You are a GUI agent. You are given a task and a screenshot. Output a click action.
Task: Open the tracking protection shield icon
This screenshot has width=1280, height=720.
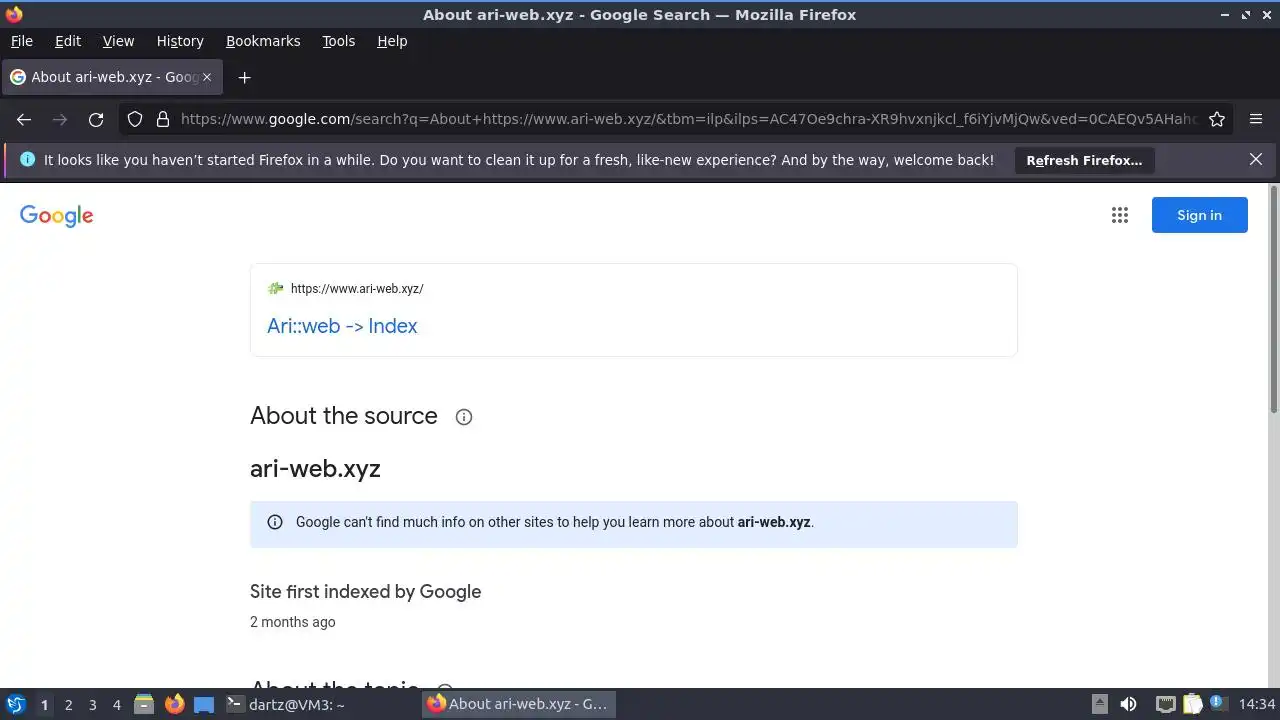[x=135, y=119]
